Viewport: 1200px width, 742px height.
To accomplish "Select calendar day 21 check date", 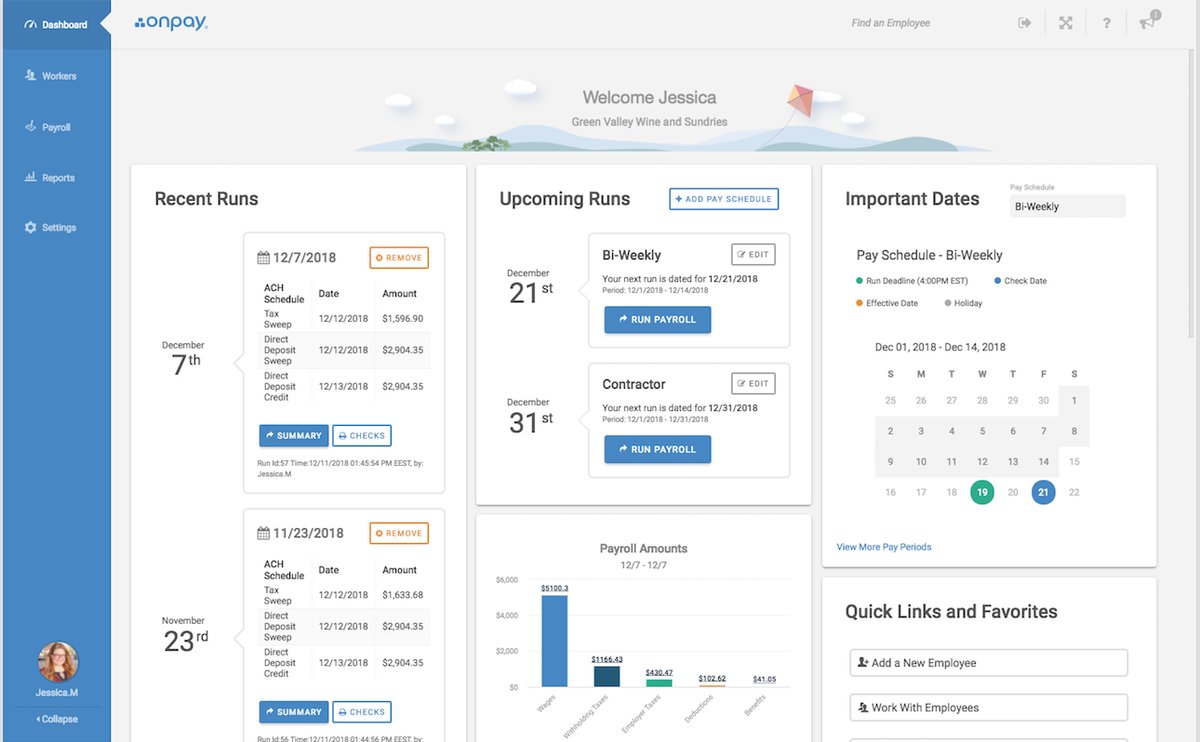I will coord(1043,492).
